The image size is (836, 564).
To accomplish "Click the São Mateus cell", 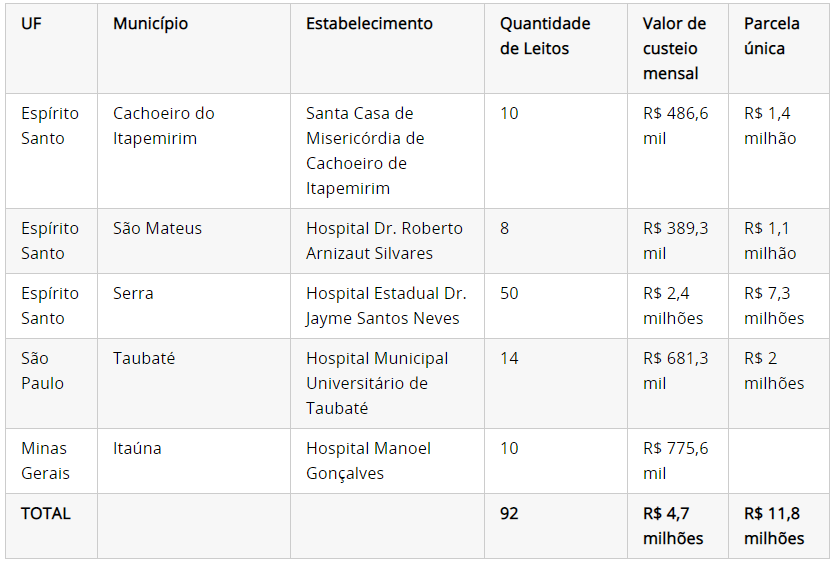I will pos(157,228).
